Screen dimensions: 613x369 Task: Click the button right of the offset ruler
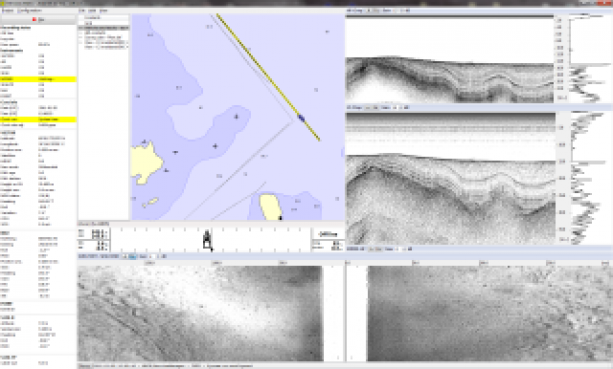328,234
